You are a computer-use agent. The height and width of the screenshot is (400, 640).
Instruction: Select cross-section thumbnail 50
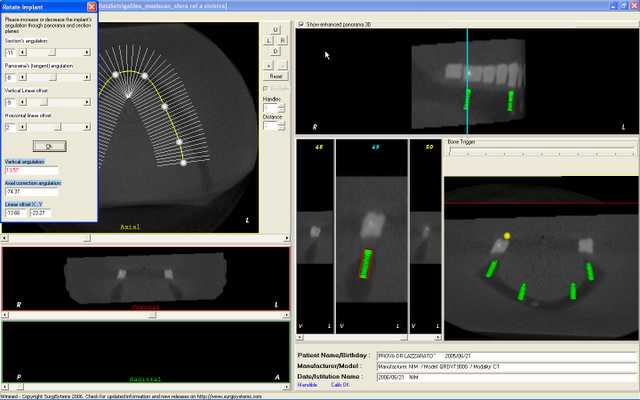pos(425,236)
